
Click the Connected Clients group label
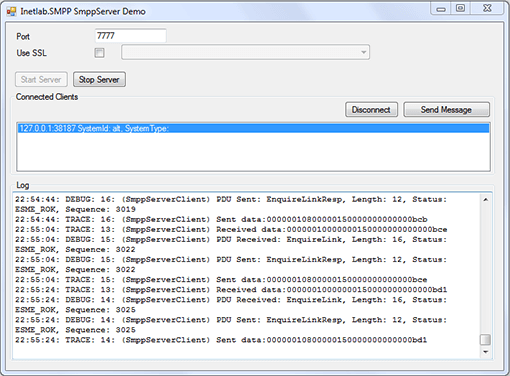[x=47, y=97]
